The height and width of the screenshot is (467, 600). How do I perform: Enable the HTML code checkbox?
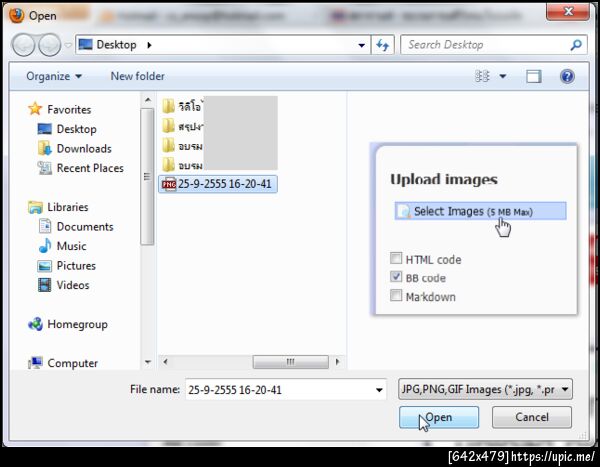coord(396,258)
